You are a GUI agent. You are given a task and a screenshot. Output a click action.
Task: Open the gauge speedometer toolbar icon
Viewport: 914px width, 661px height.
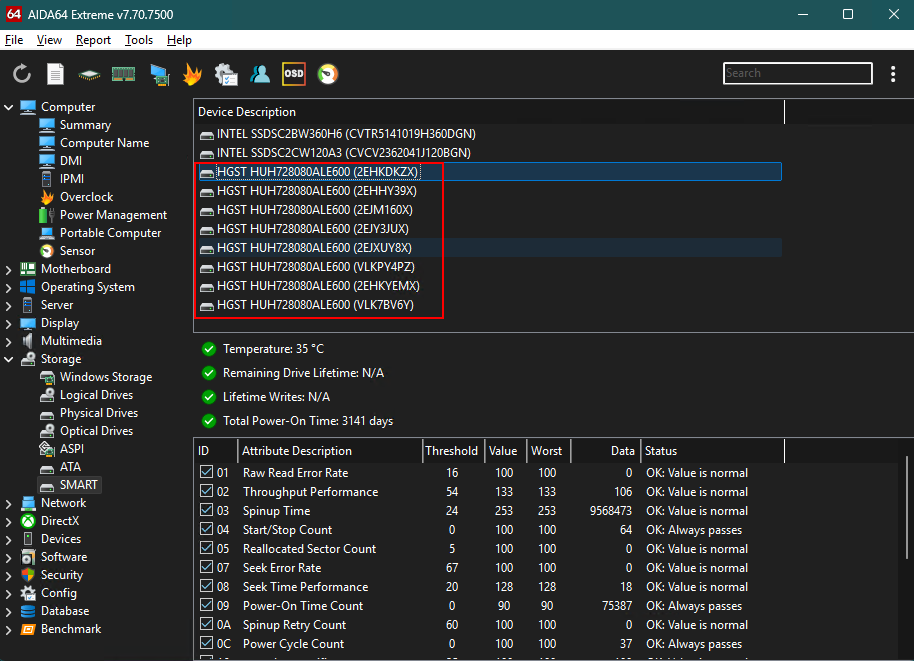tap(327, 74)
